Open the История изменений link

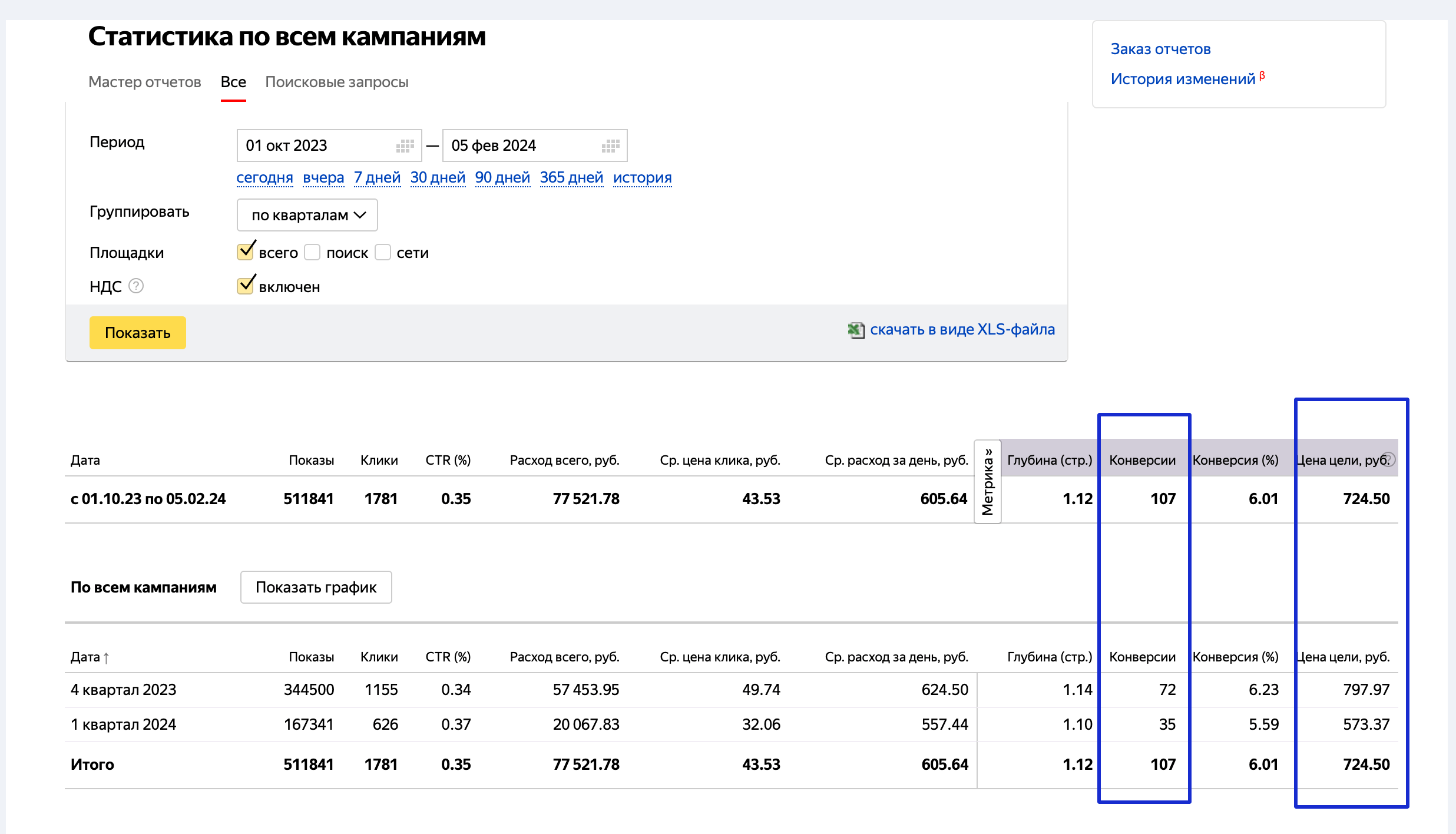tap(1183, 79)
